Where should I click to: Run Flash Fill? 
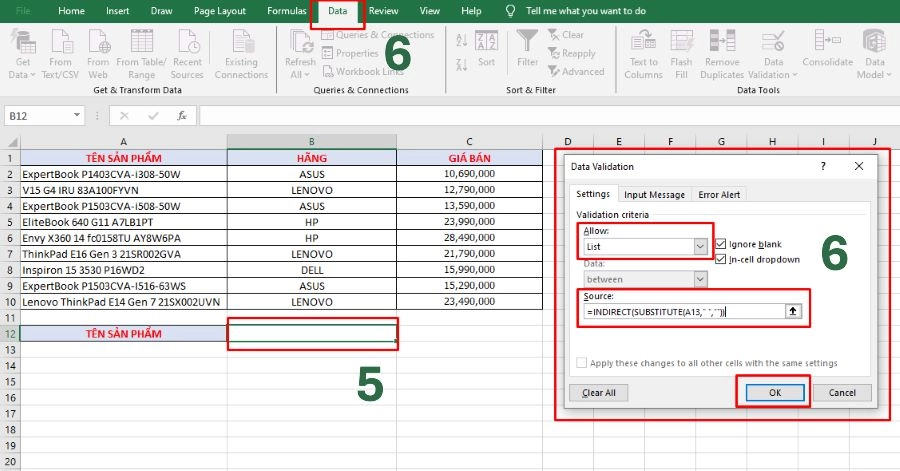tap(681, 55)
